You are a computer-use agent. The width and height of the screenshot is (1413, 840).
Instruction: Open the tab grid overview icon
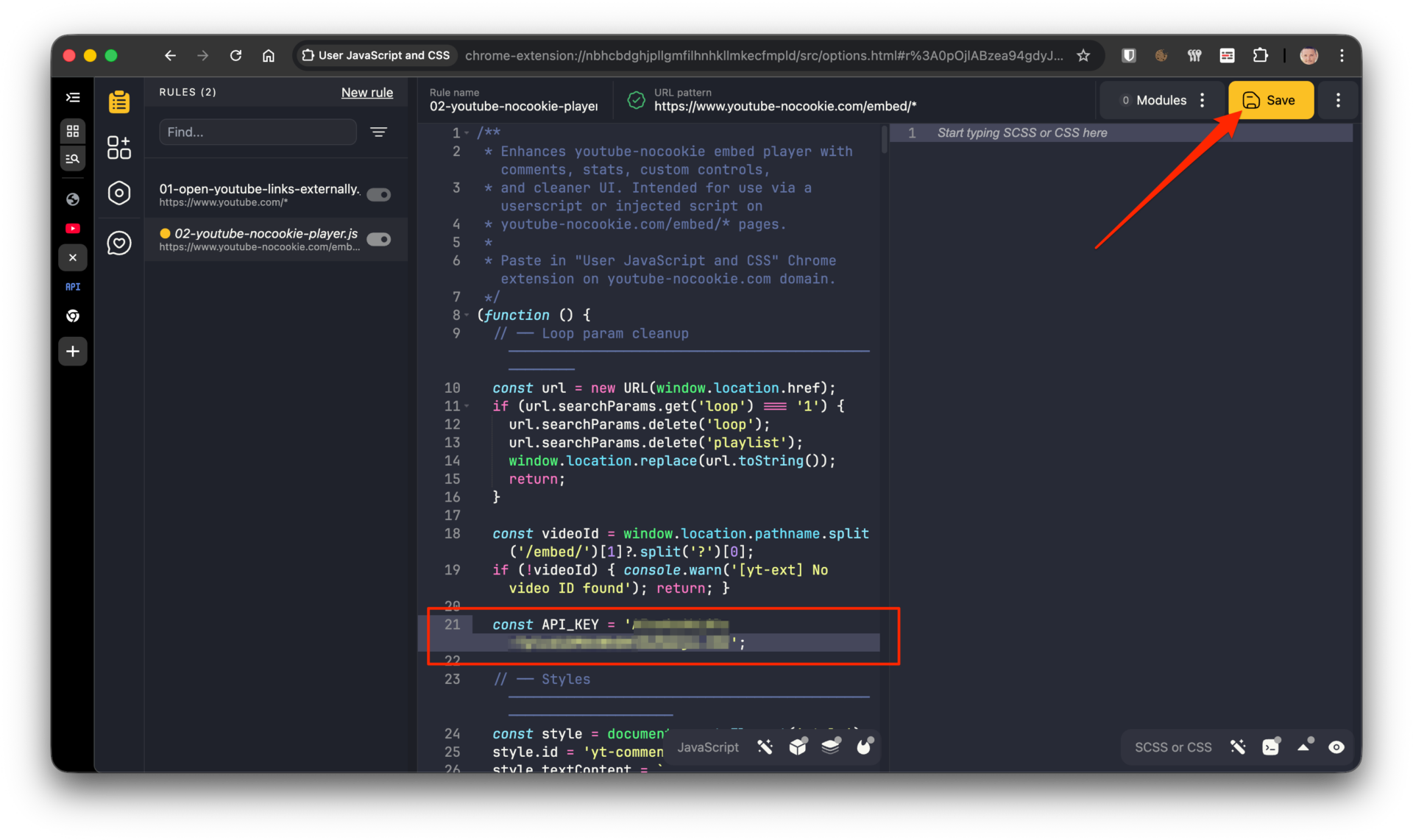[x=73, y=131]
